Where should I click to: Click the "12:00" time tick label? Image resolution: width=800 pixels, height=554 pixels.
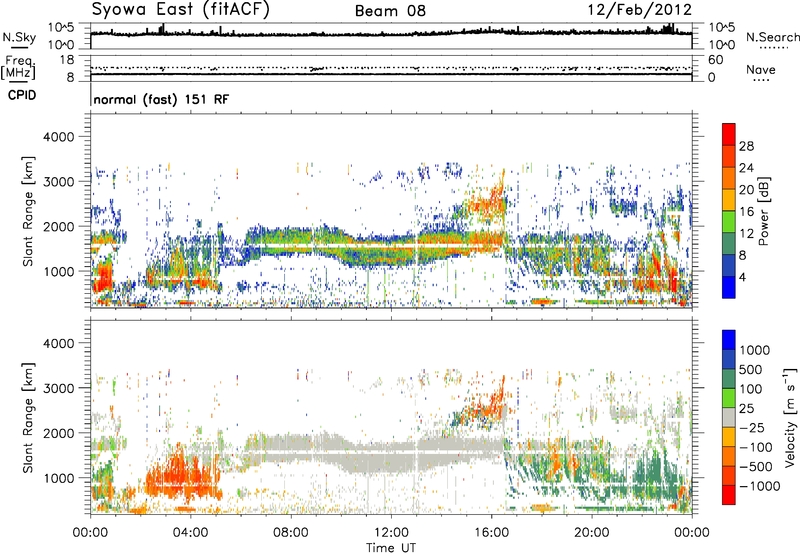(x=391, y=533)
